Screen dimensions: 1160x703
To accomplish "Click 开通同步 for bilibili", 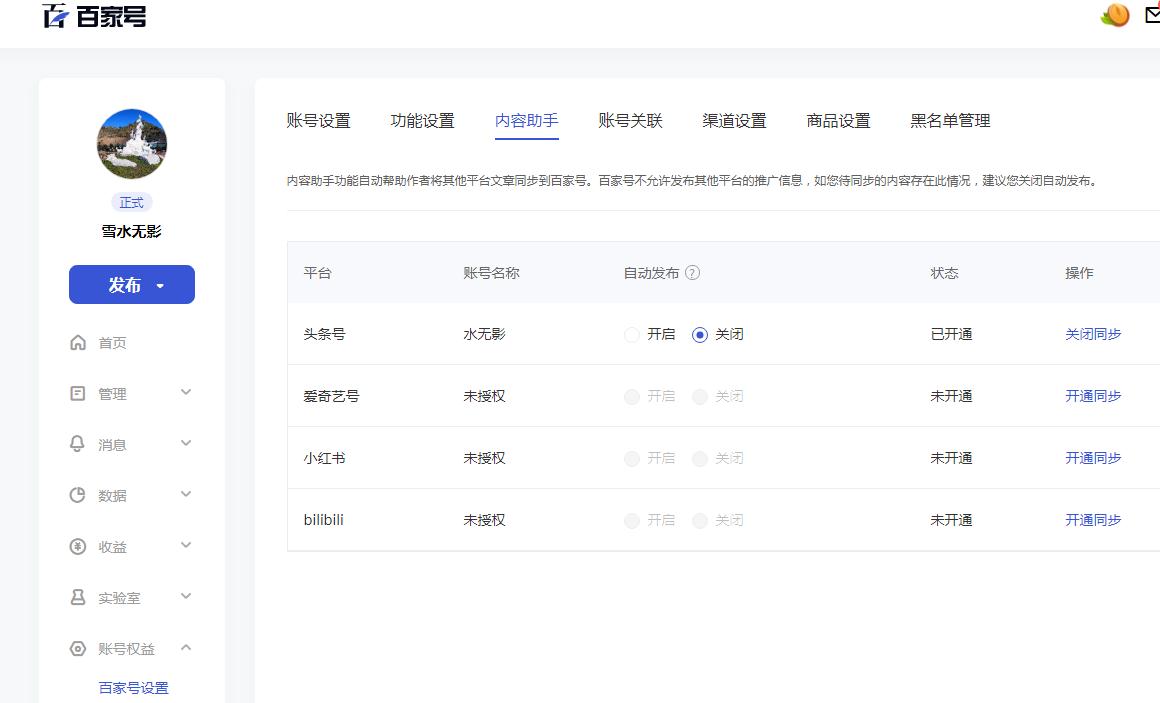I will [1093, 521].
